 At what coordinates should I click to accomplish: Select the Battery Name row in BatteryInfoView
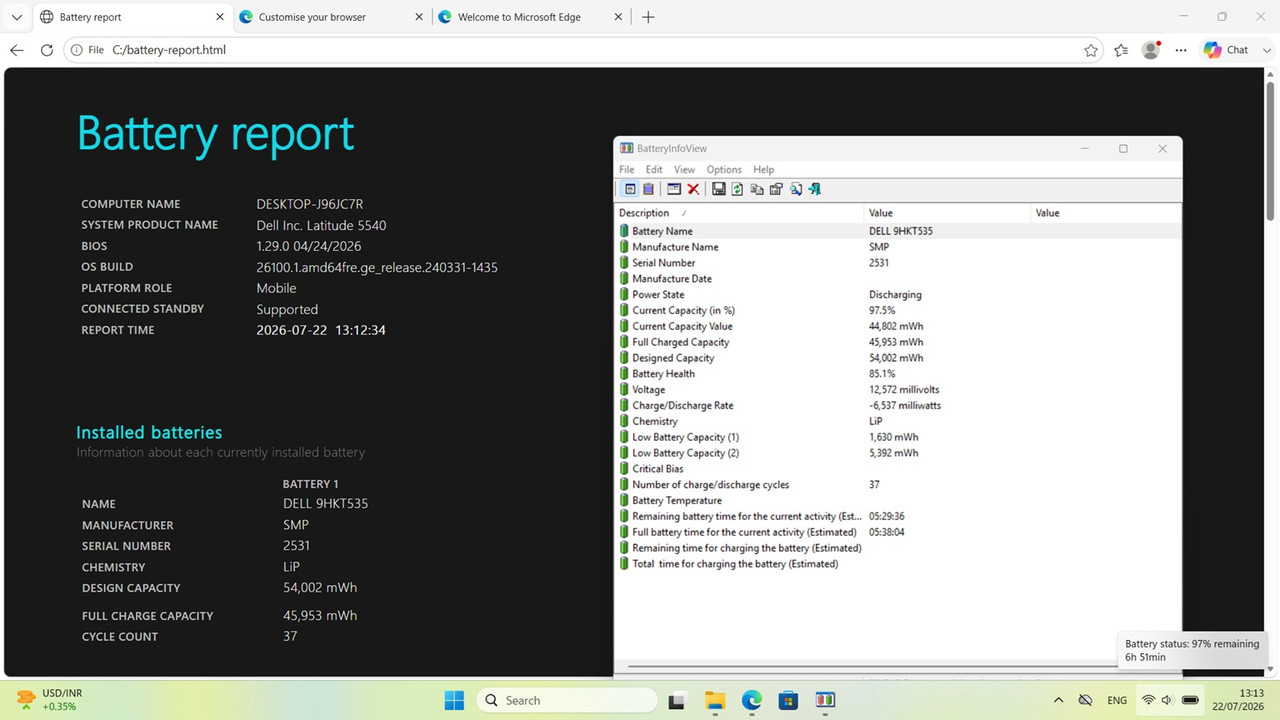(899, 231)
